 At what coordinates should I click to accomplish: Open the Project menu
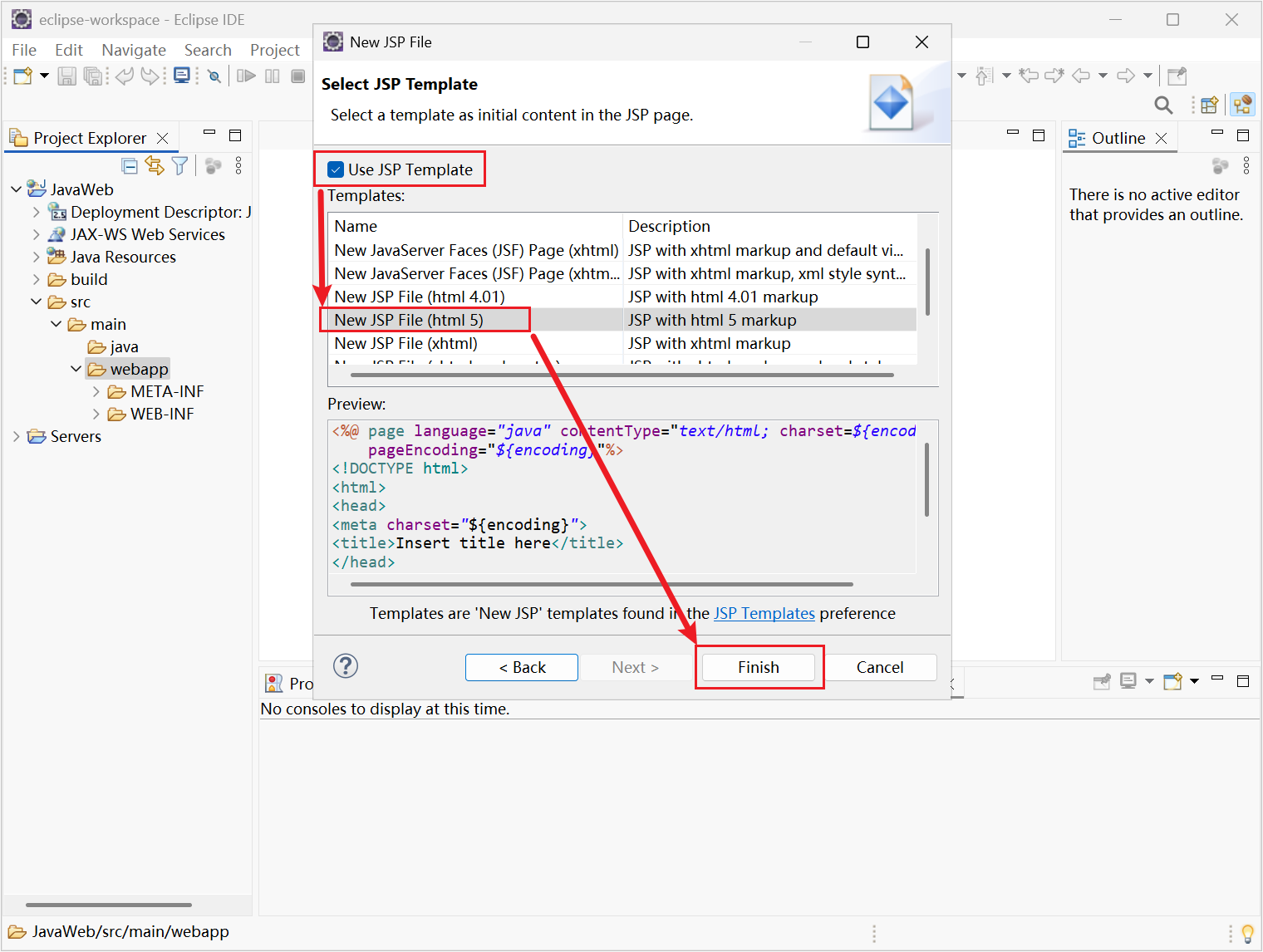[x=275, y=50]
